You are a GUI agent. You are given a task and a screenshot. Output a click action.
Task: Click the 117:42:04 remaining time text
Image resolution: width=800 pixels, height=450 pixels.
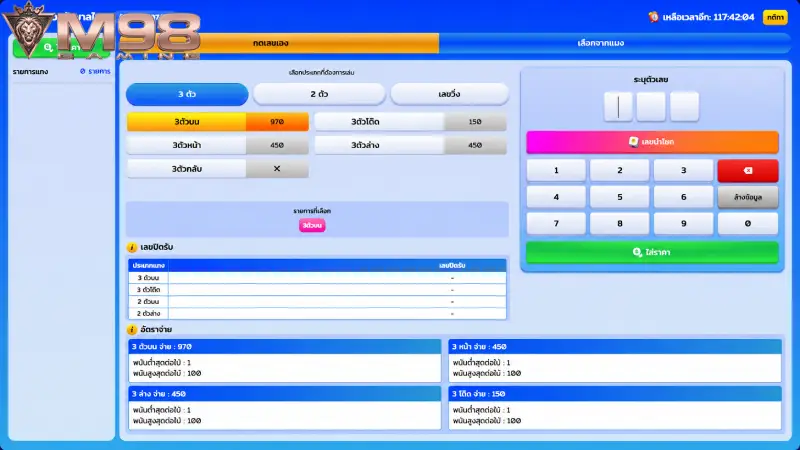[x=734, y=17]
